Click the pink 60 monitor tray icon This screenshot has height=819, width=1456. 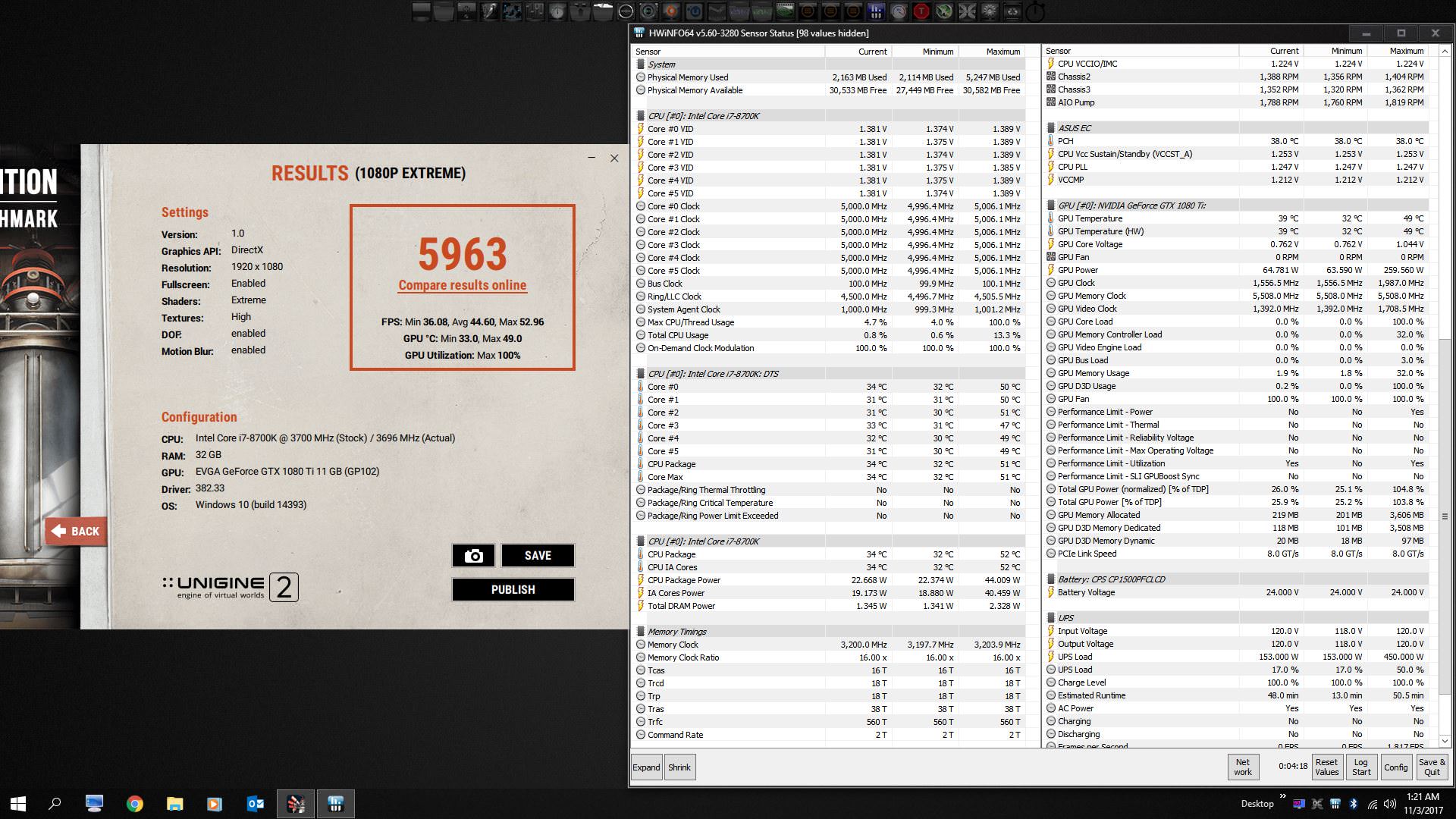coord(1299,804)
